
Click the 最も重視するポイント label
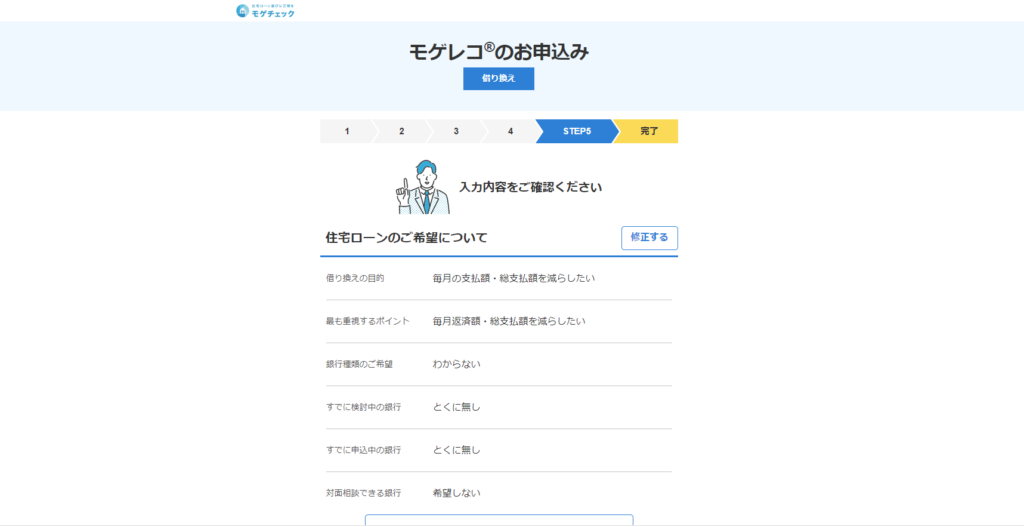point(368,321)
